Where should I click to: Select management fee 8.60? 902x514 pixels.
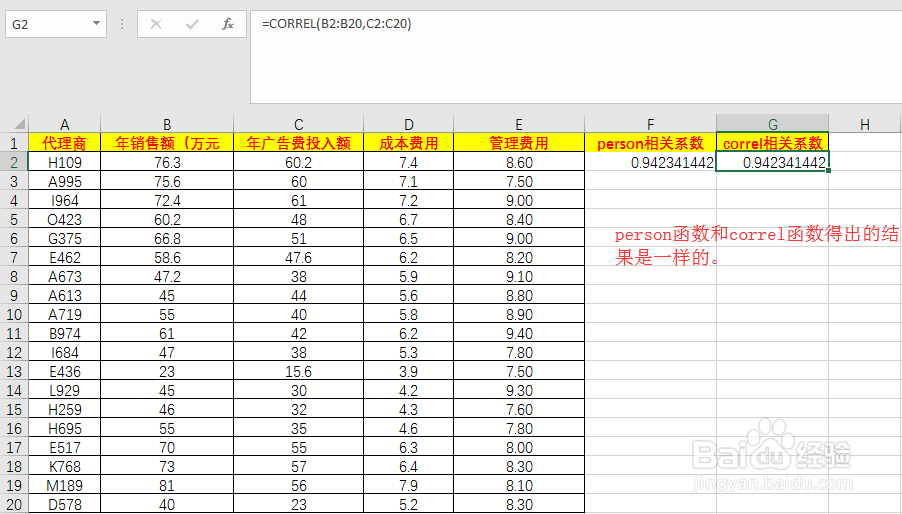(x=519, y=162)
